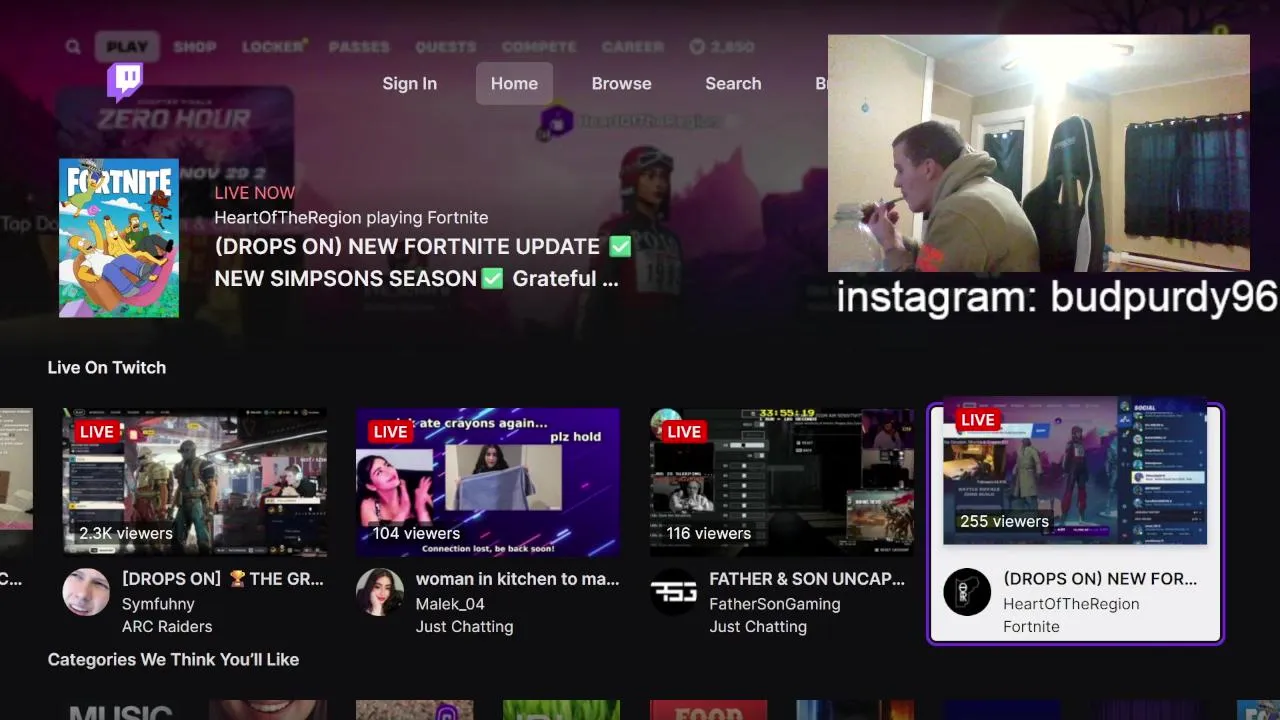This screenshot has width=1280, height=720.
Task: Click the LIVE badge on Malek_04's thumbnail
Action: (390, 432)
